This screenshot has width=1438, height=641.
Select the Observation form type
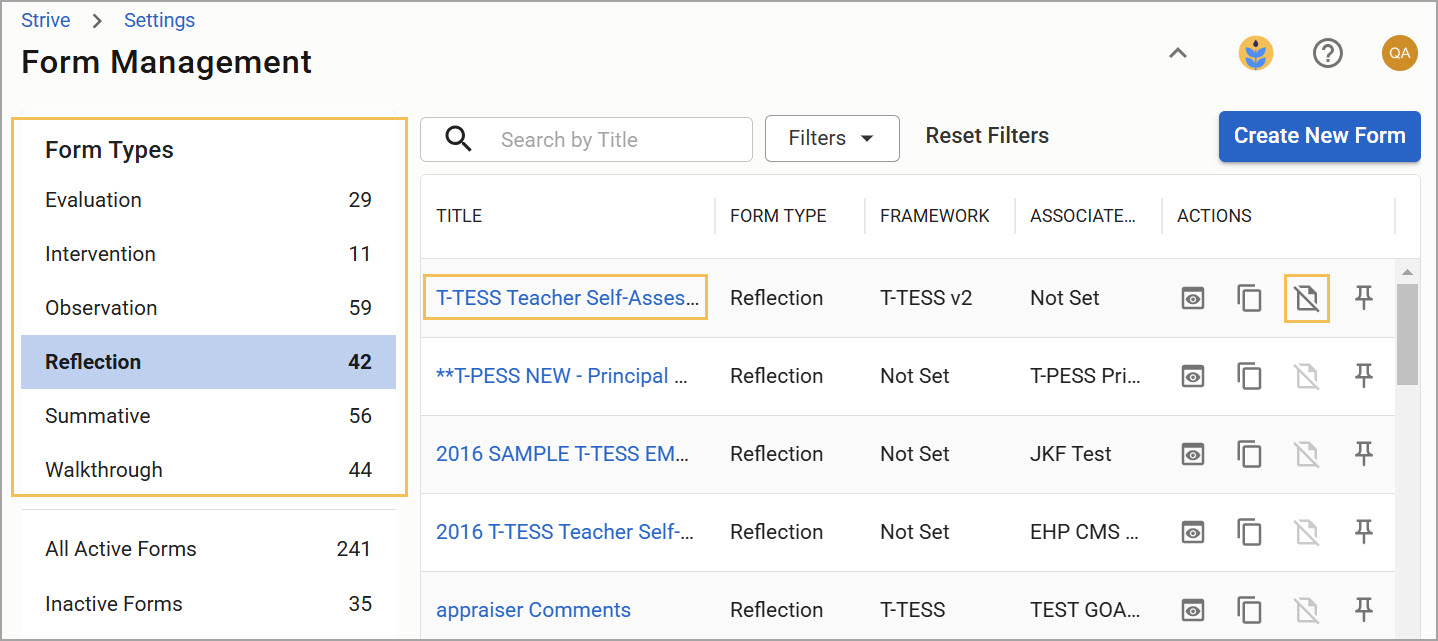208,308
